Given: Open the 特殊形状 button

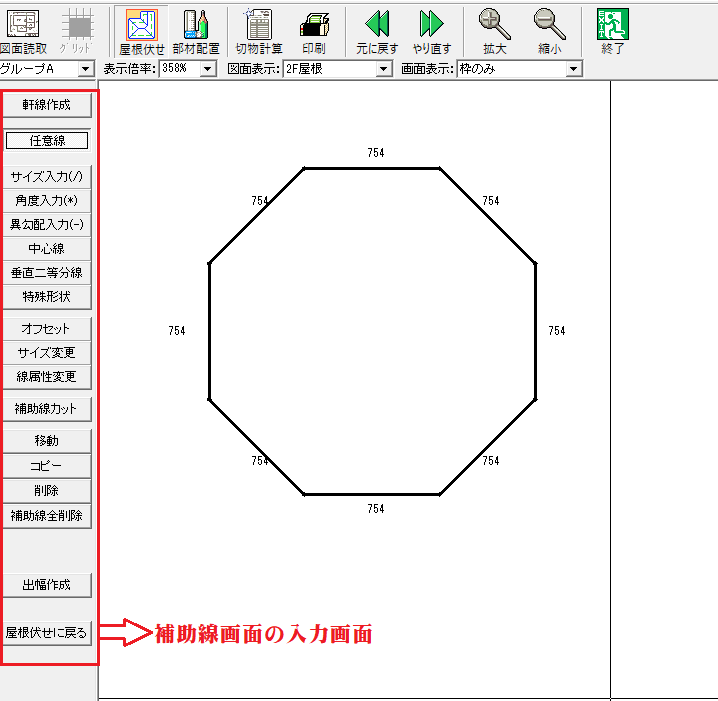Looking at the screenshot, I should 47,297.
